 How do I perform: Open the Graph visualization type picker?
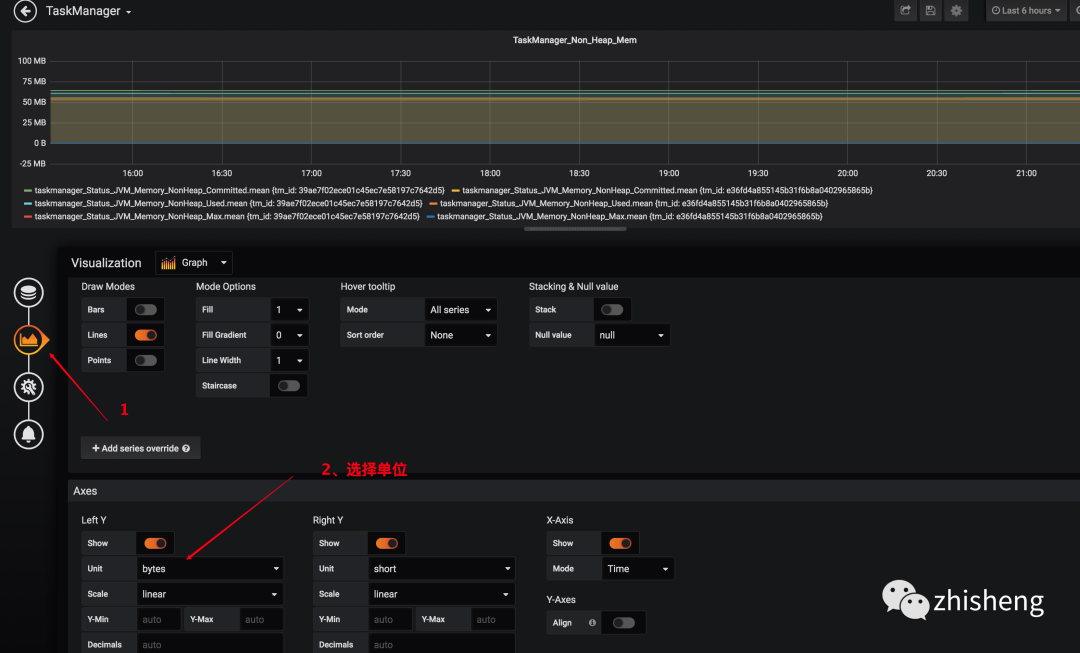click(x=194, y=262)
